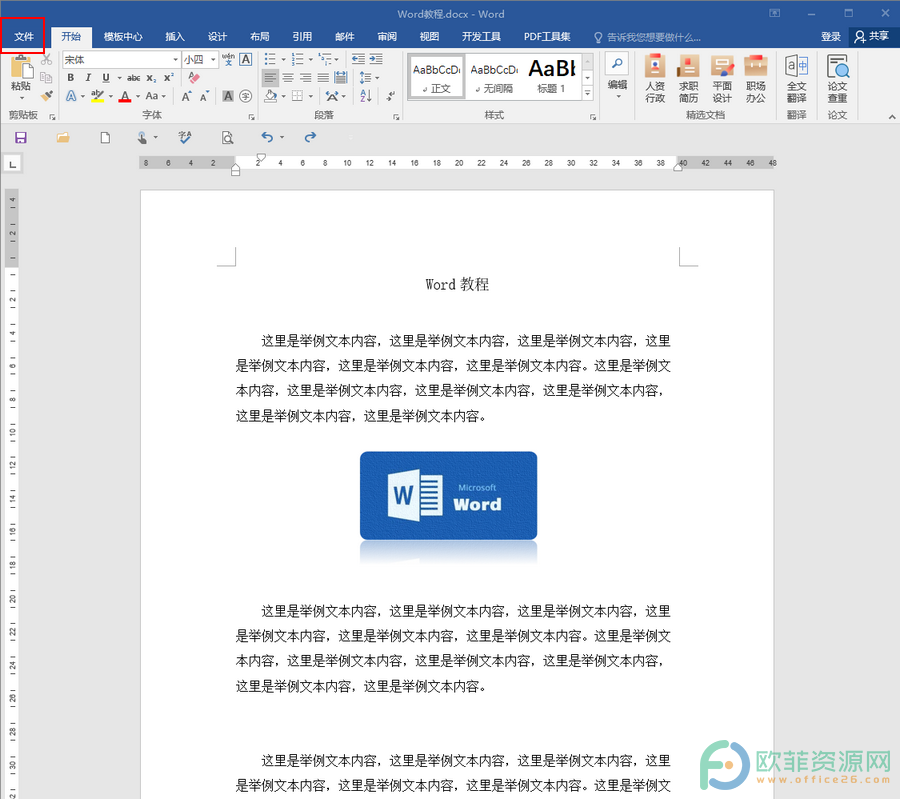The width and height of the screenshot is (900, 799).
Task: Toggle subscript formatting
Action: [151, 77]
